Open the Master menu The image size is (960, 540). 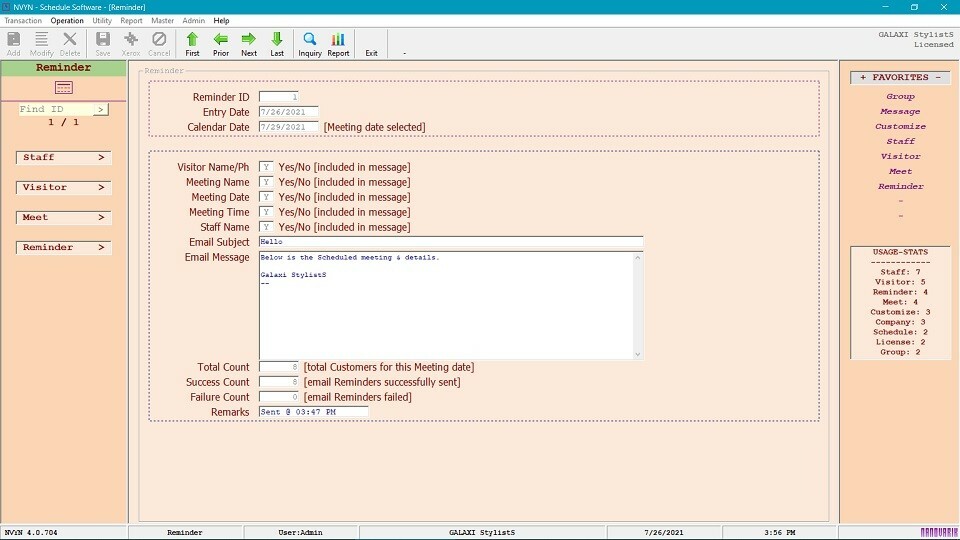pos(162,20)
